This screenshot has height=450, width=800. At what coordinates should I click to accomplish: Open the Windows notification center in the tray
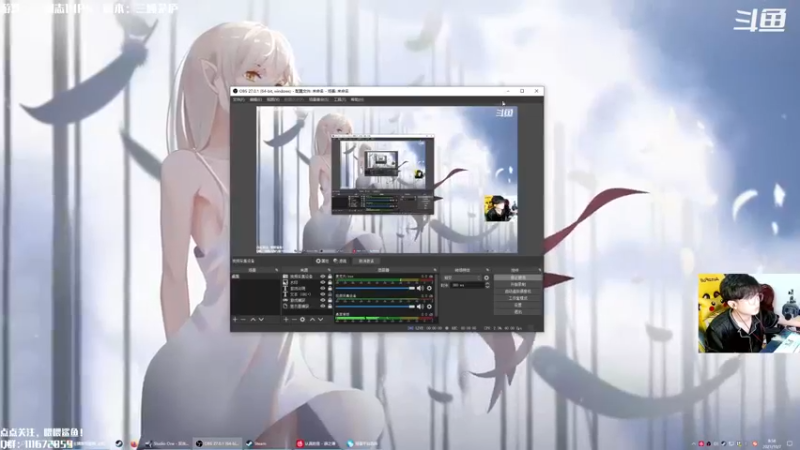pyautogui.click(x=790, y=443)
